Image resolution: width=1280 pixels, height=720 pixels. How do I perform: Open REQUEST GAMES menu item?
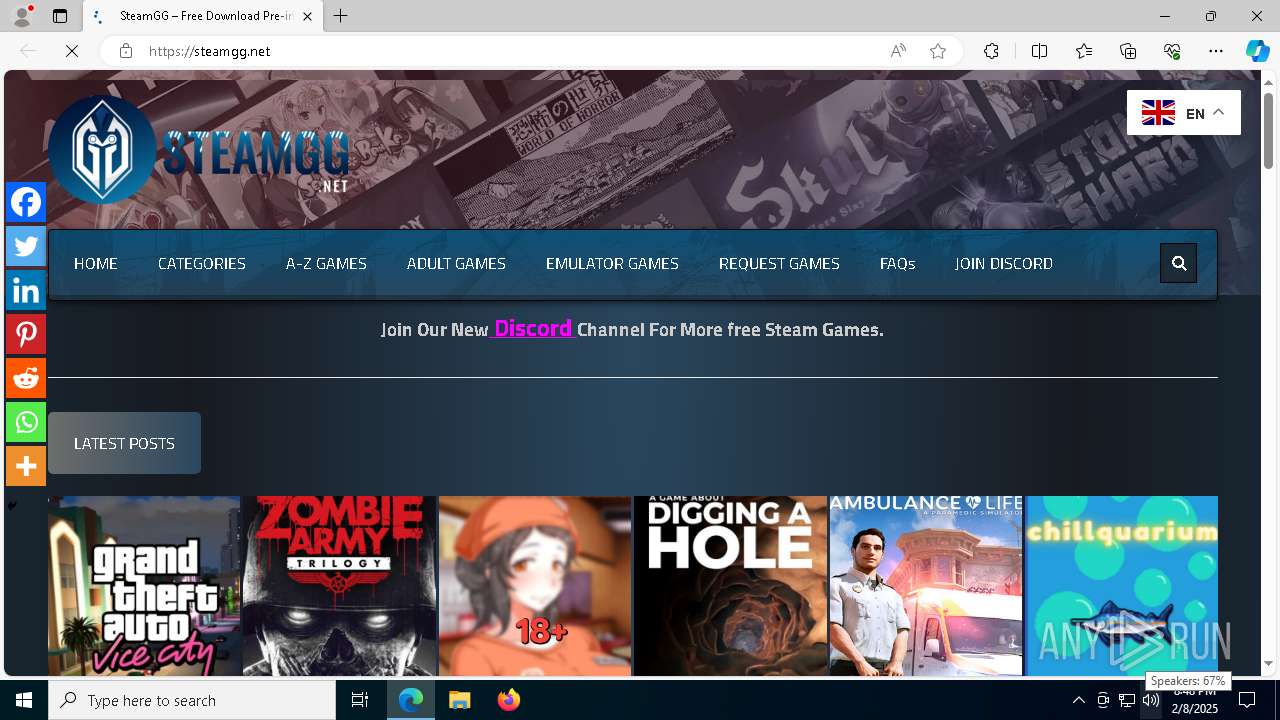coord(779,263)
